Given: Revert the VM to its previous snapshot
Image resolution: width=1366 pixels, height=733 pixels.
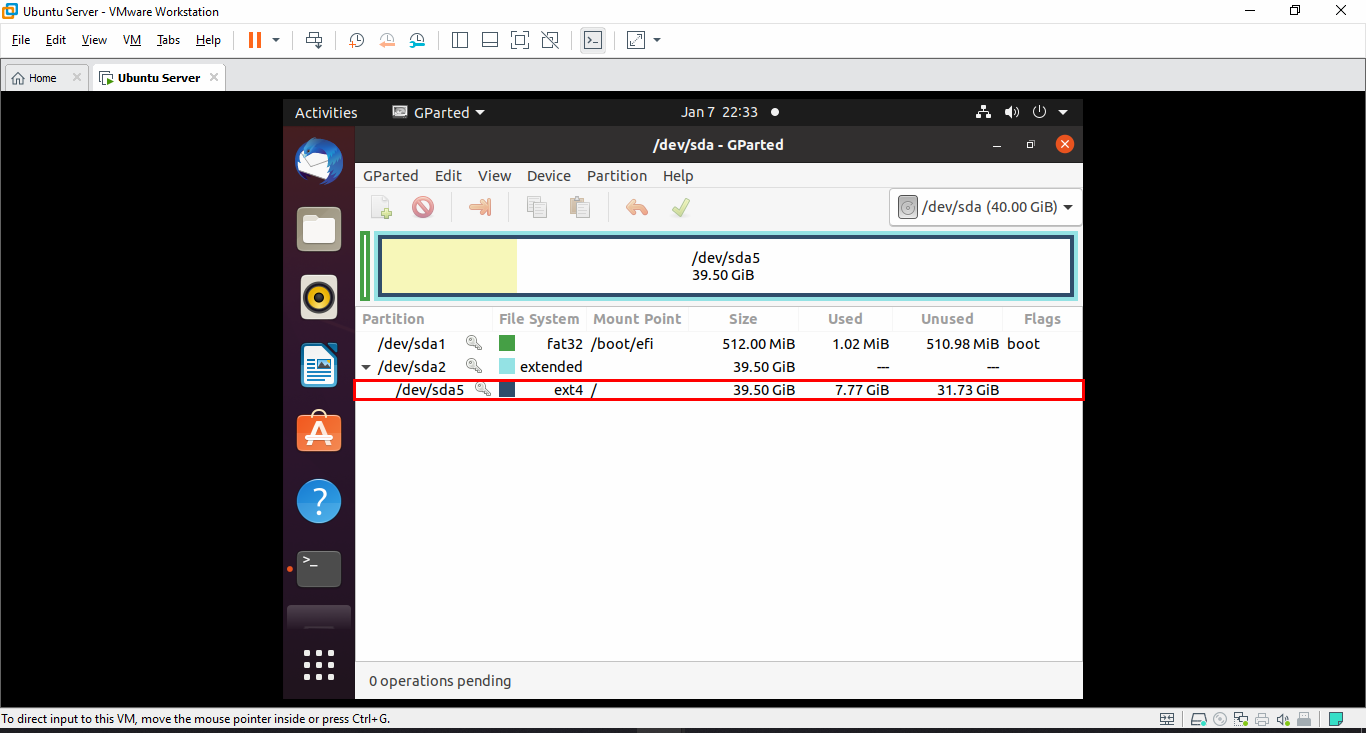Looking at the screenshot, I should 387,40.
